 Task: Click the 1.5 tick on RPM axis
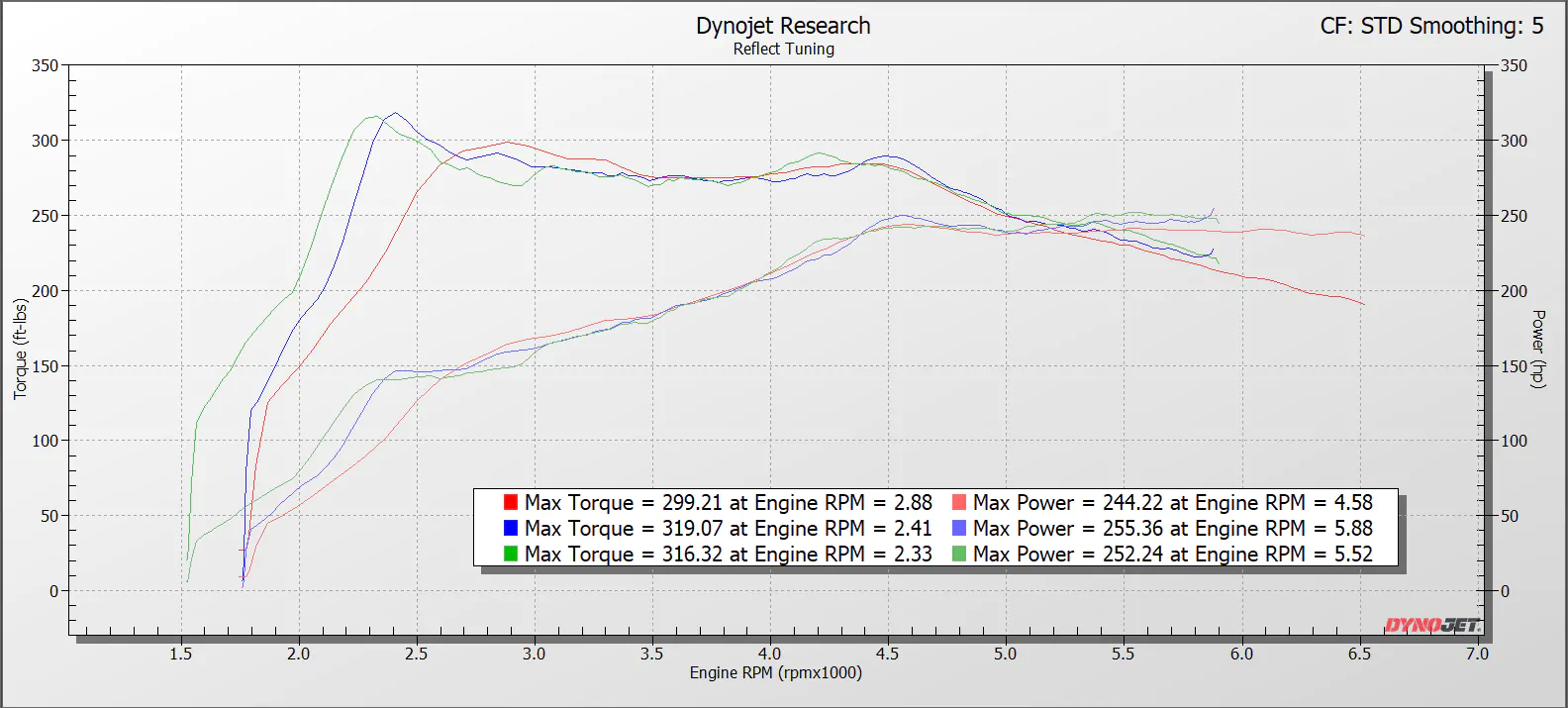coord(181,654)
